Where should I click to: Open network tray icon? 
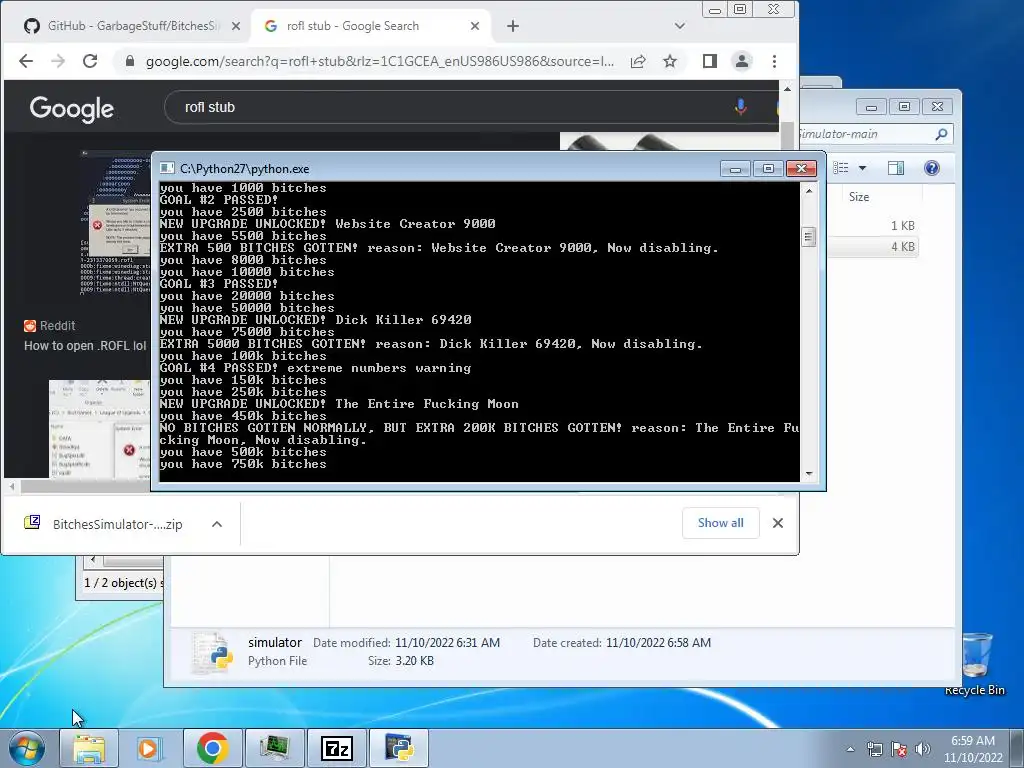point(874,749)
